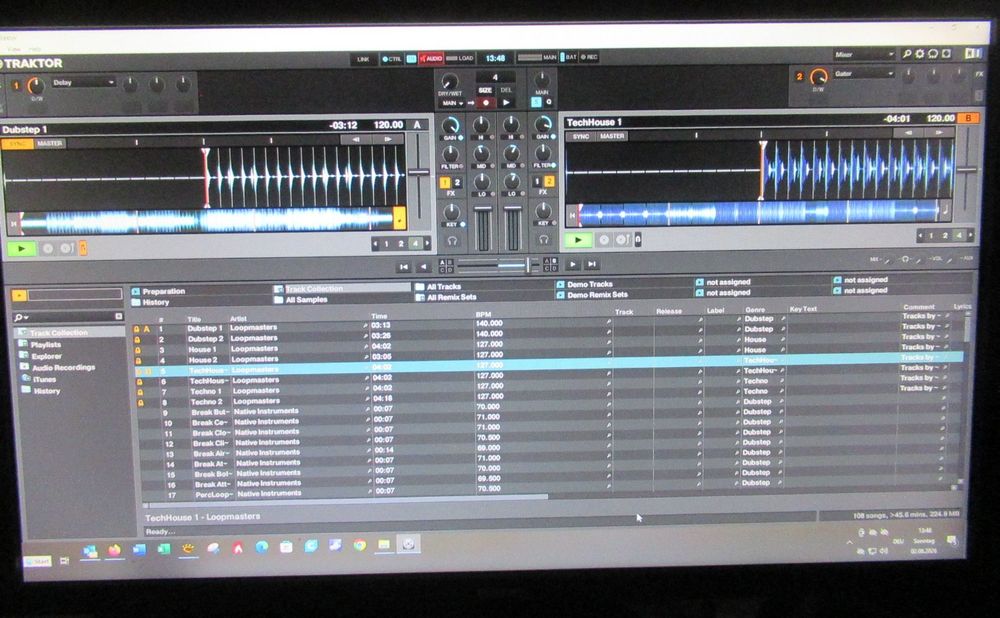Click Deck B tempo bend right arrow
The width and height of the screenshot is (1000, 618).
(x=938, y=133)
